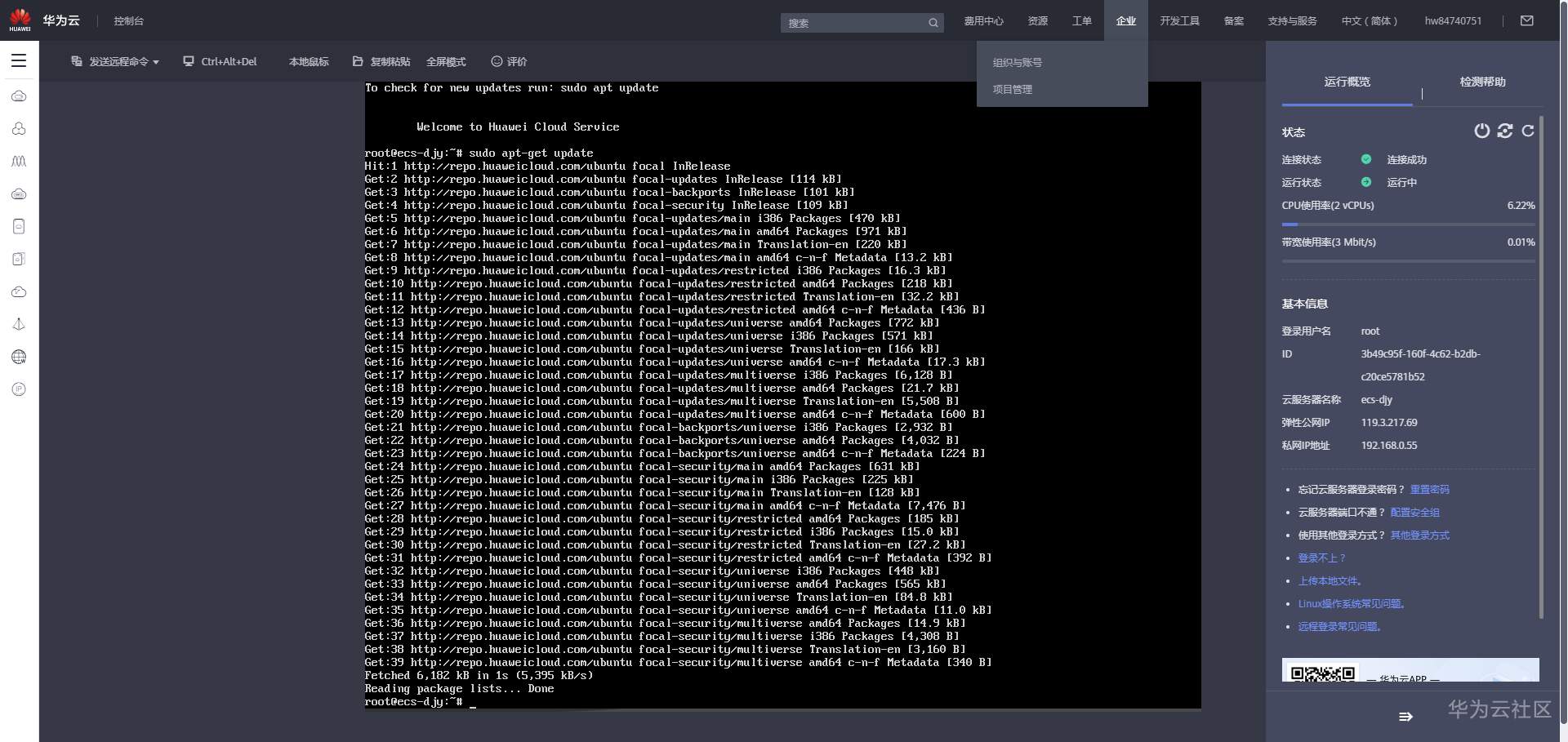Click the QR code thumbnail

click(x=1323, y=672)
